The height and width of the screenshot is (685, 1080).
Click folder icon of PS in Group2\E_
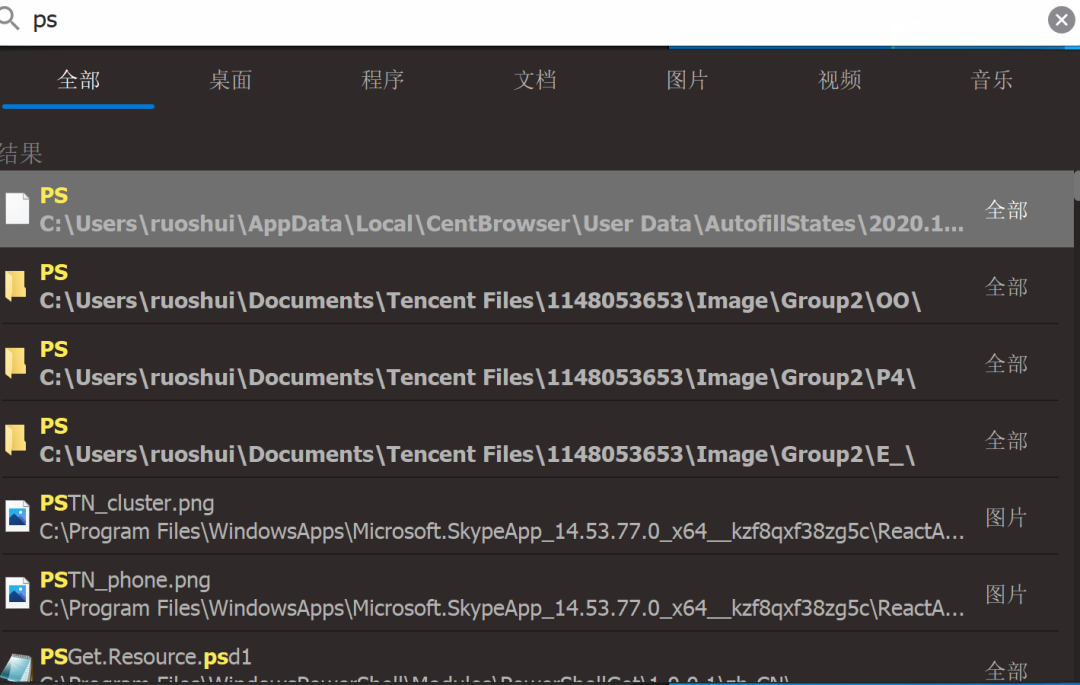pos(16,440)
